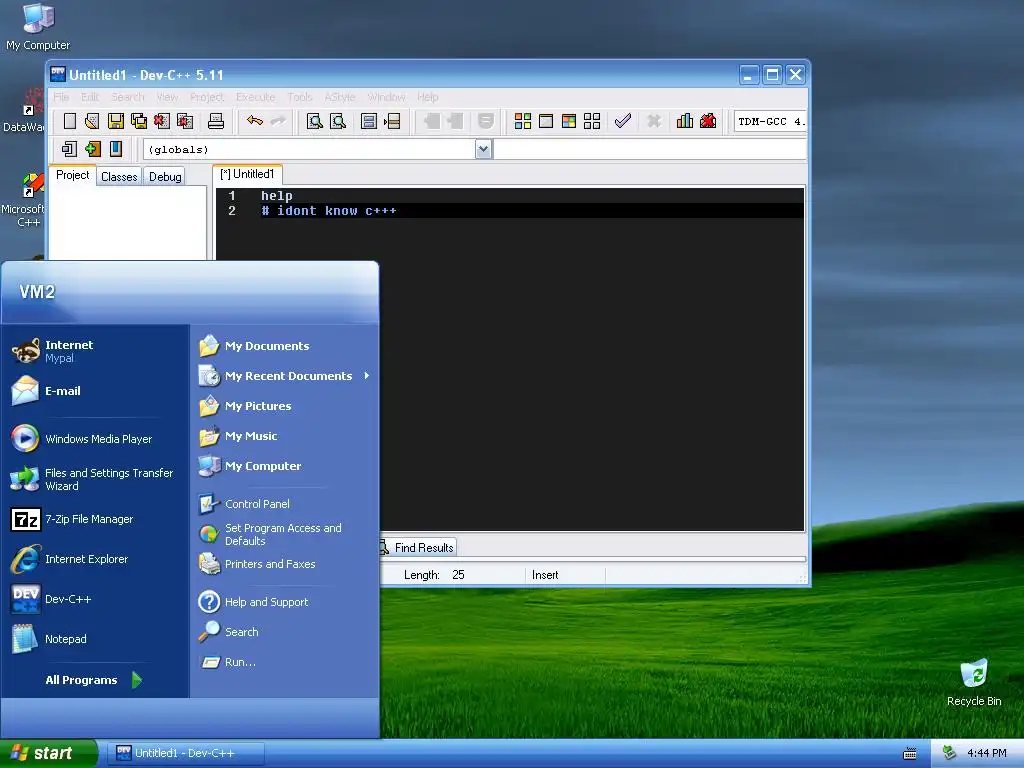Screen dimensions: 1024x768
Task: Switch to the Debug tab
Action: pyautogui.click(x=165, y=176)
